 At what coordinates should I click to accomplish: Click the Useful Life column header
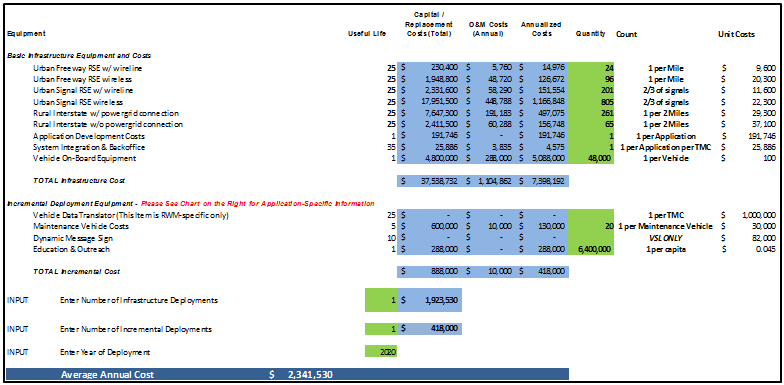pos(367,34)
